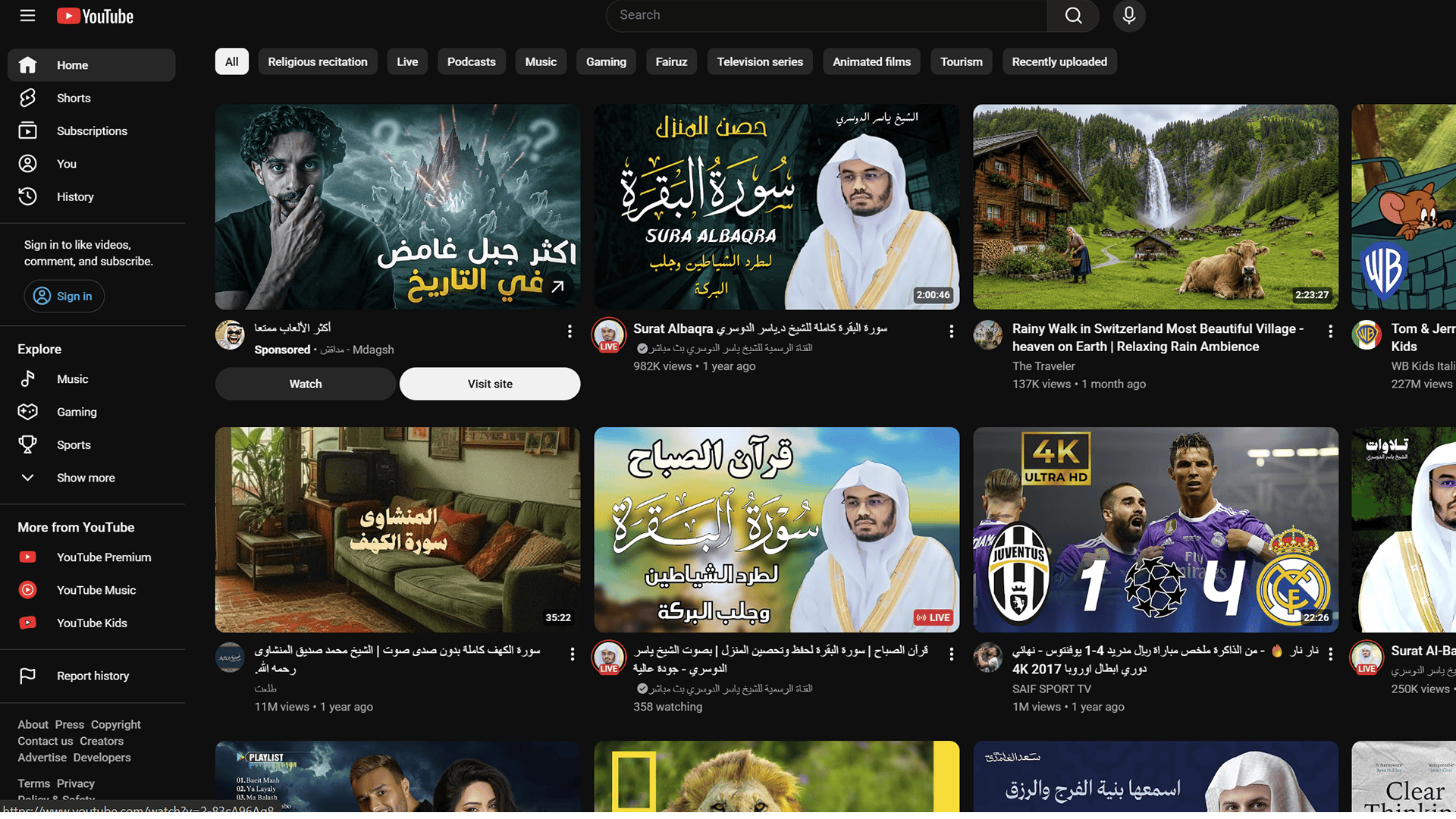Open the Juventus vs Real Madrid thumbnail

1156,529
